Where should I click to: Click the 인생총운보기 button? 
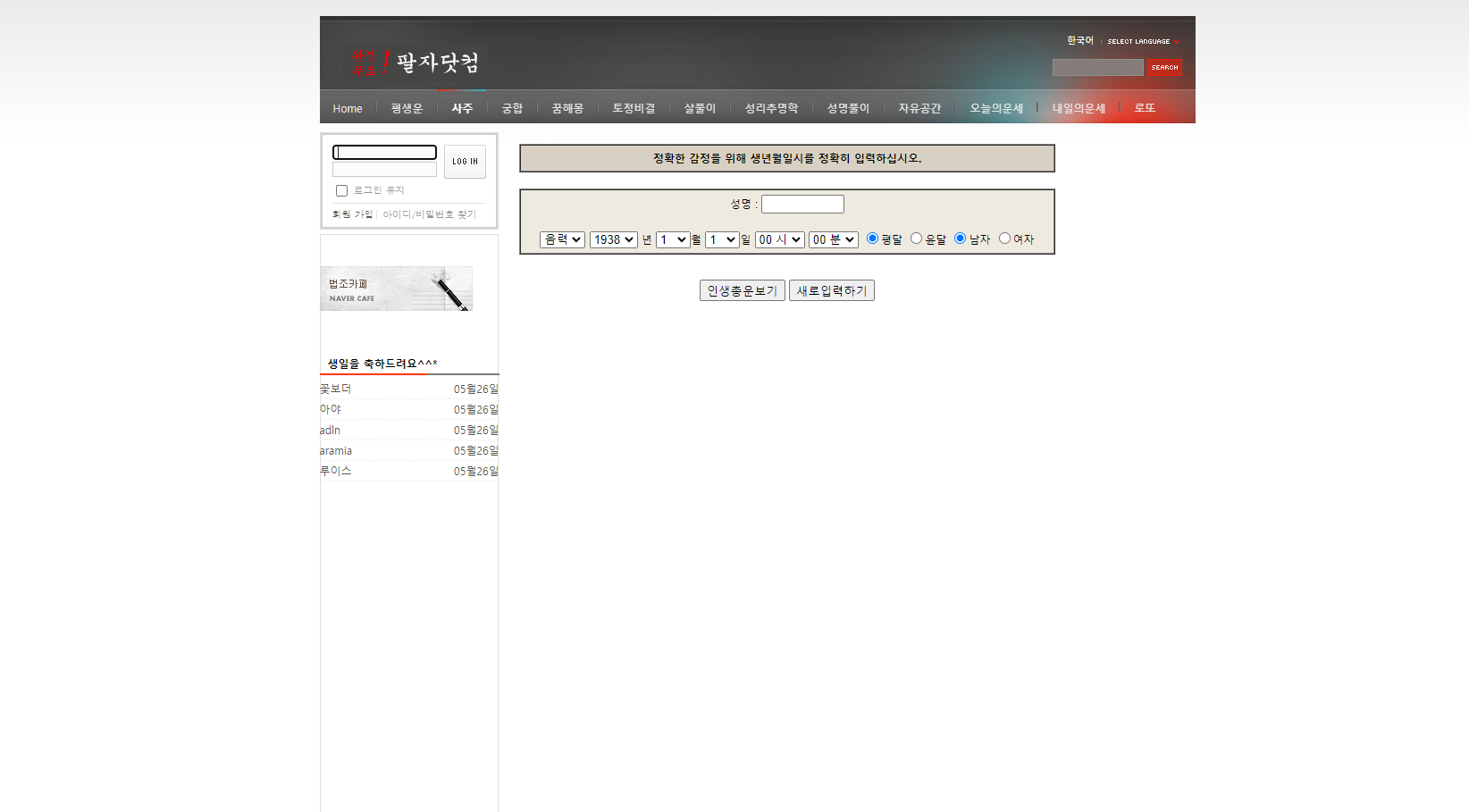coord(742,290)
